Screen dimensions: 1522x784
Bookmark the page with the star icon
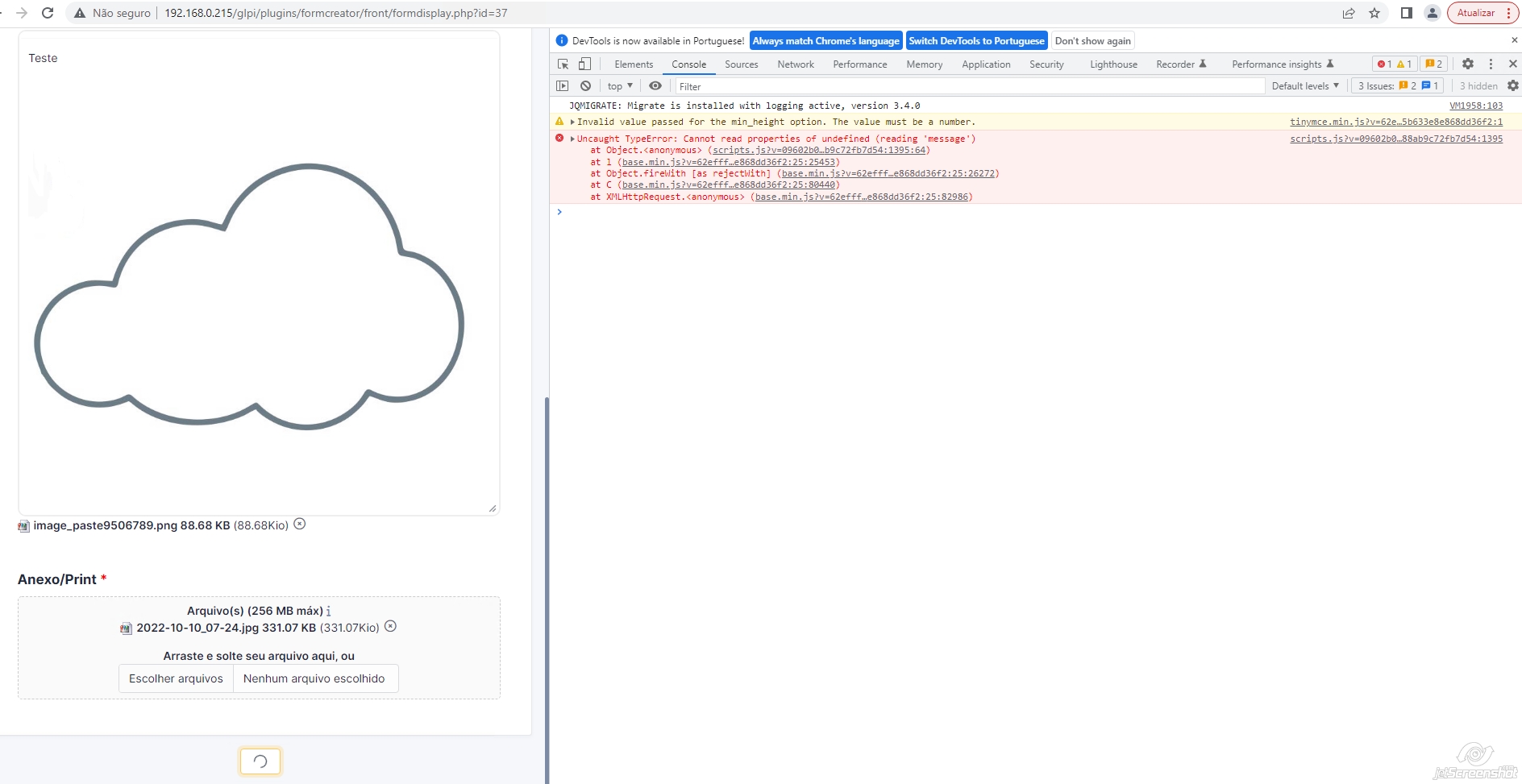click(x=1375, y=13)
